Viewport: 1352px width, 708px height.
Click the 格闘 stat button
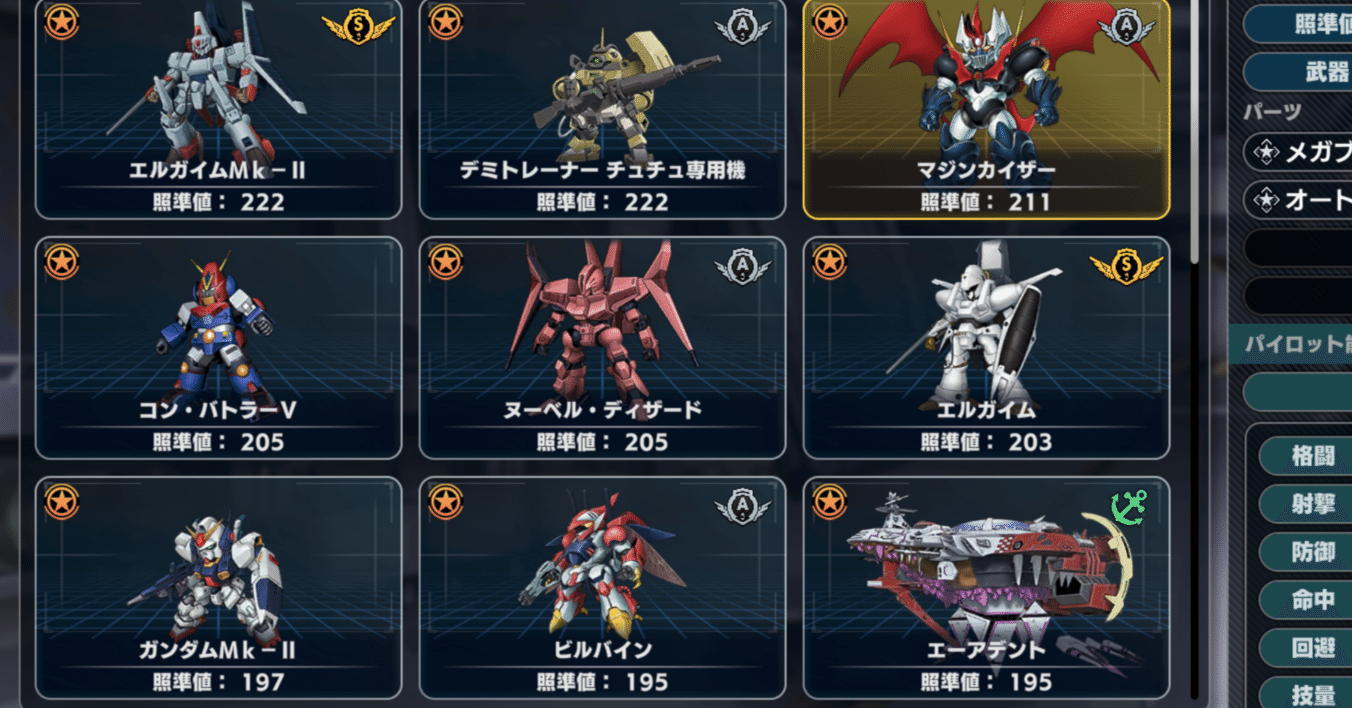pos(1306,456)
